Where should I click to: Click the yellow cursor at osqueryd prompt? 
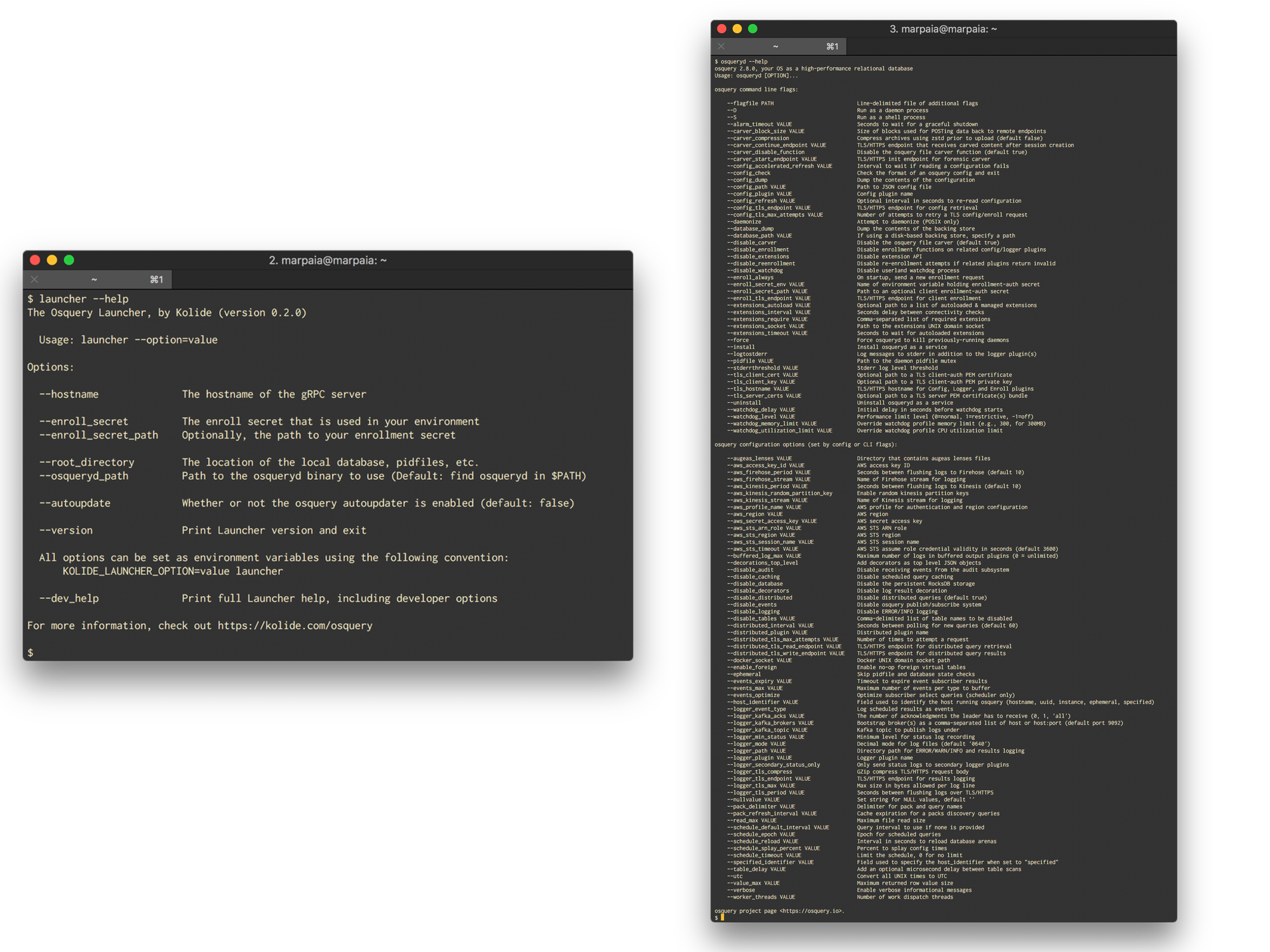click(x=723, y=917)
